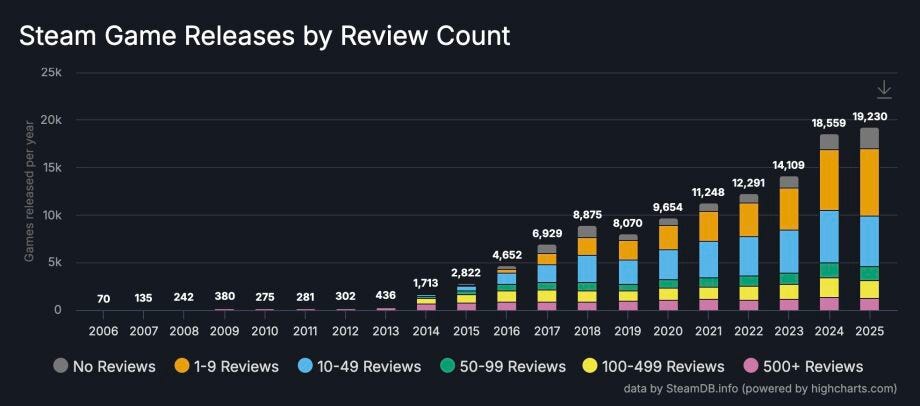This screenshot has height=406, width=920.
Task: Select the yellow 100-499 Reviews segment for 2024
Action: tap(829, 288)
